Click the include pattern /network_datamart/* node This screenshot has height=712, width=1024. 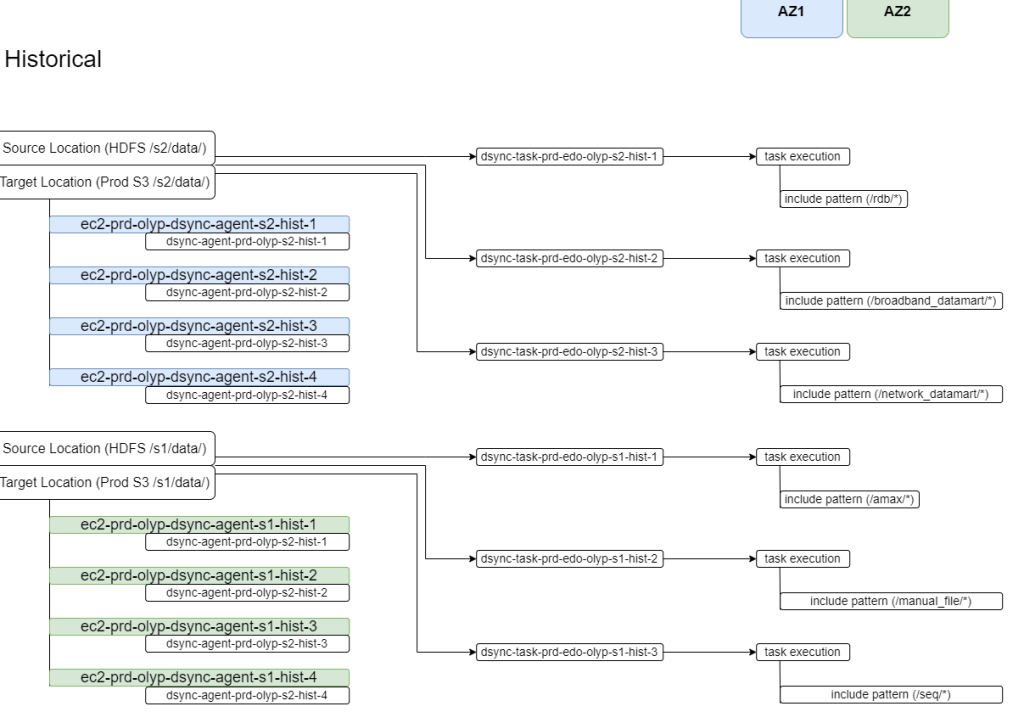(889, 394)
